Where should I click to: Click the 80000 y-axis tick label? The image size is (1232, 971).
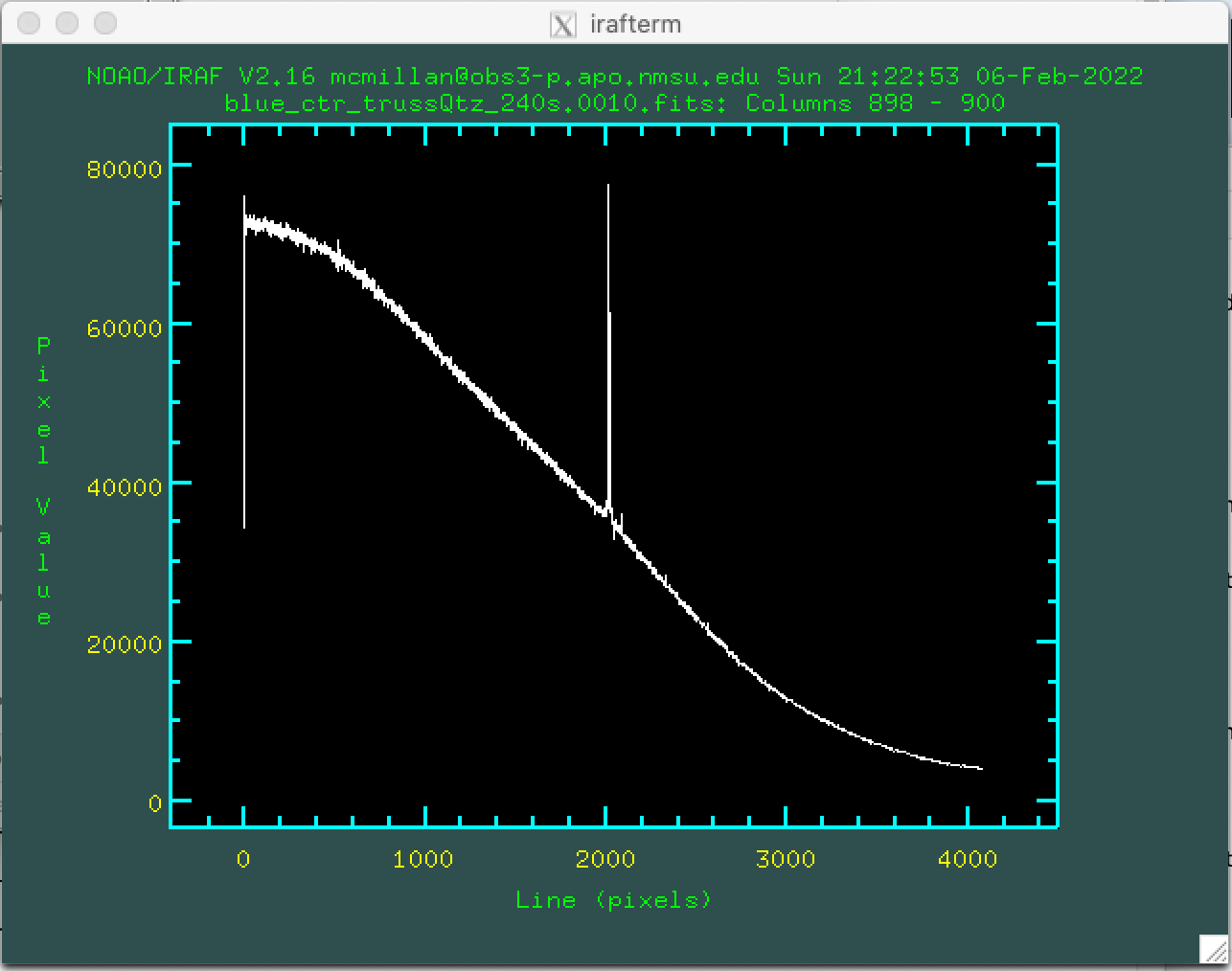coord(124,169)
